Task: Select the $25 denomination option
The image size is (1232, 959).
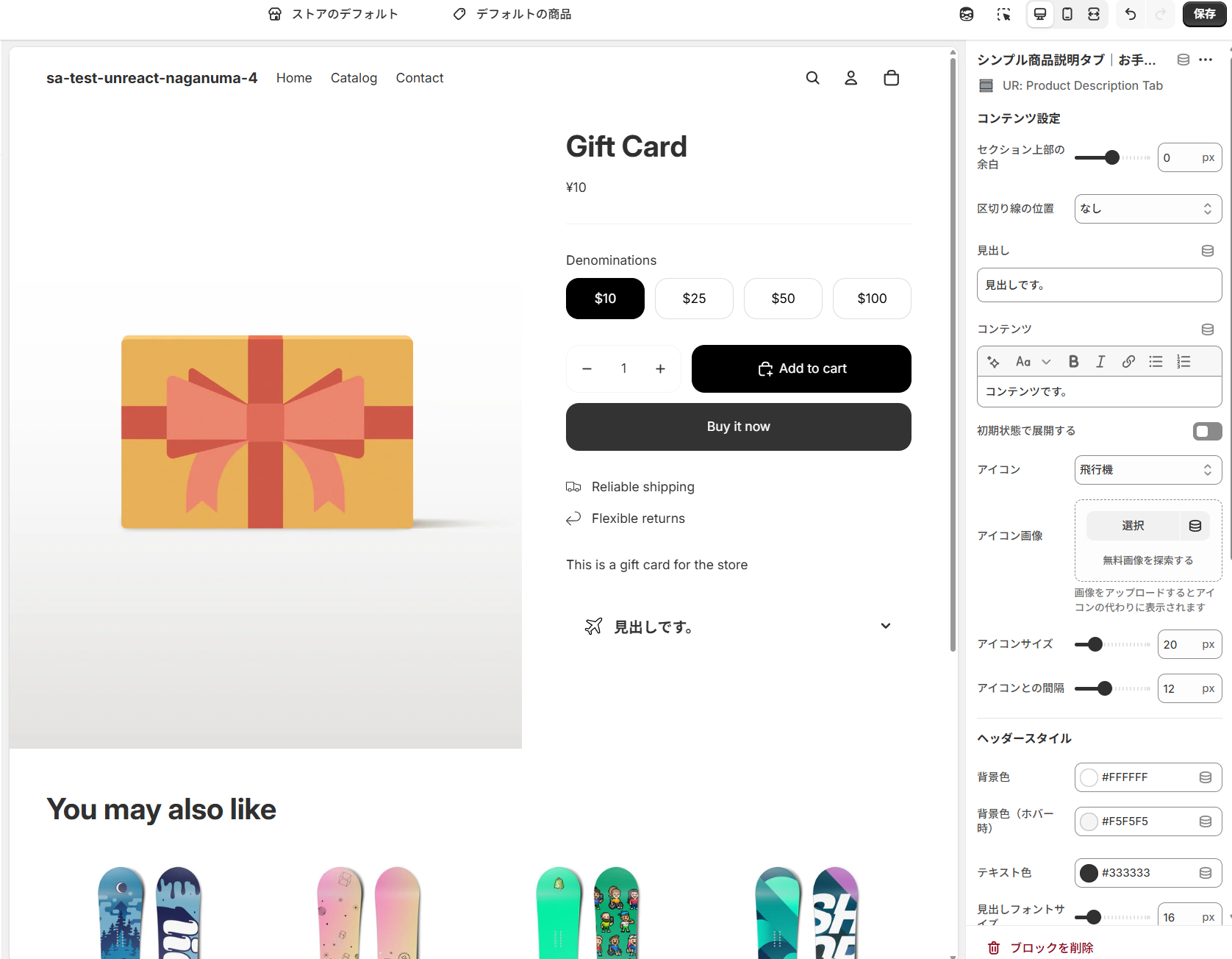Action: click(x=694, y=299)
